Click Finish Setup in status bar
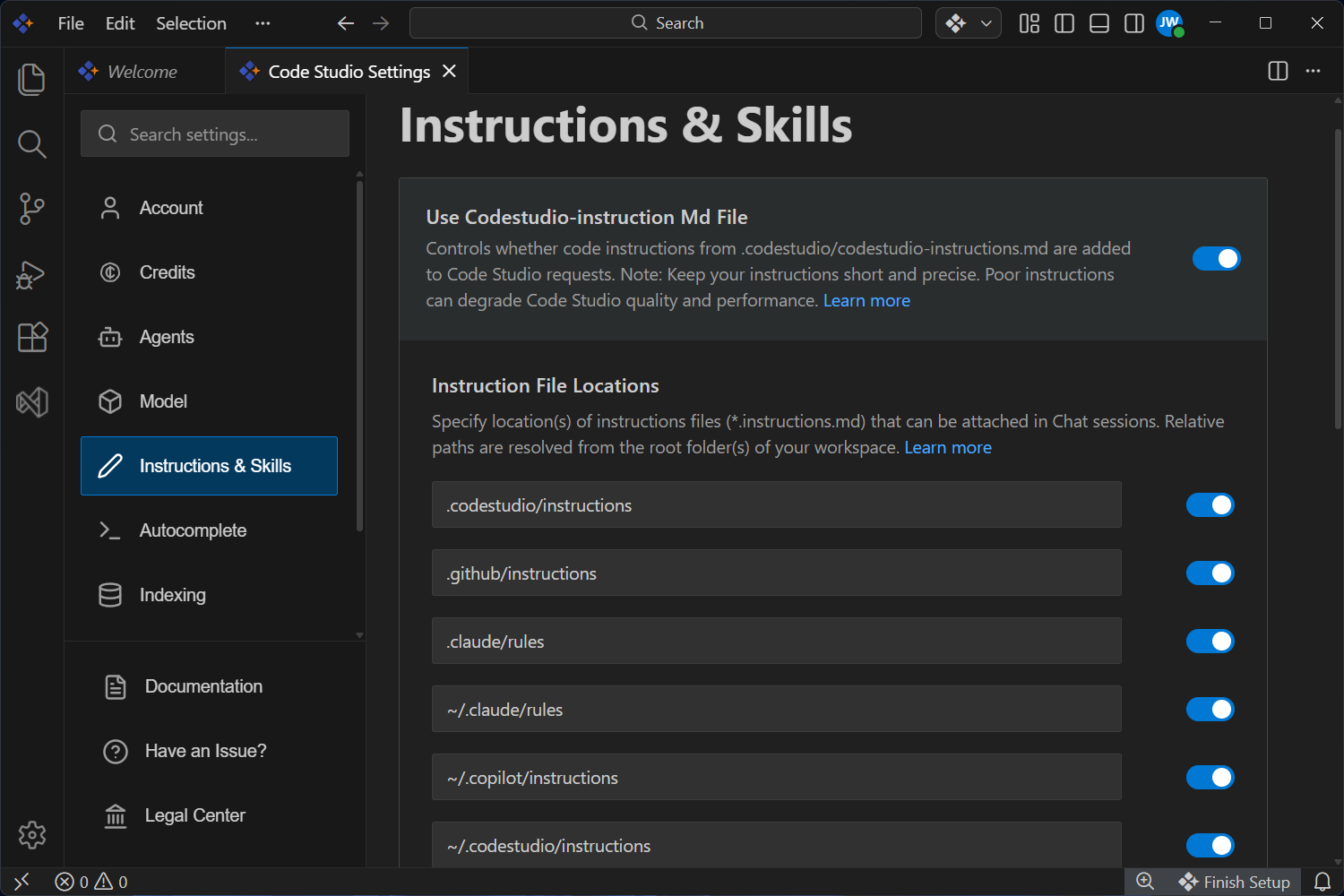 (1234, 882)
